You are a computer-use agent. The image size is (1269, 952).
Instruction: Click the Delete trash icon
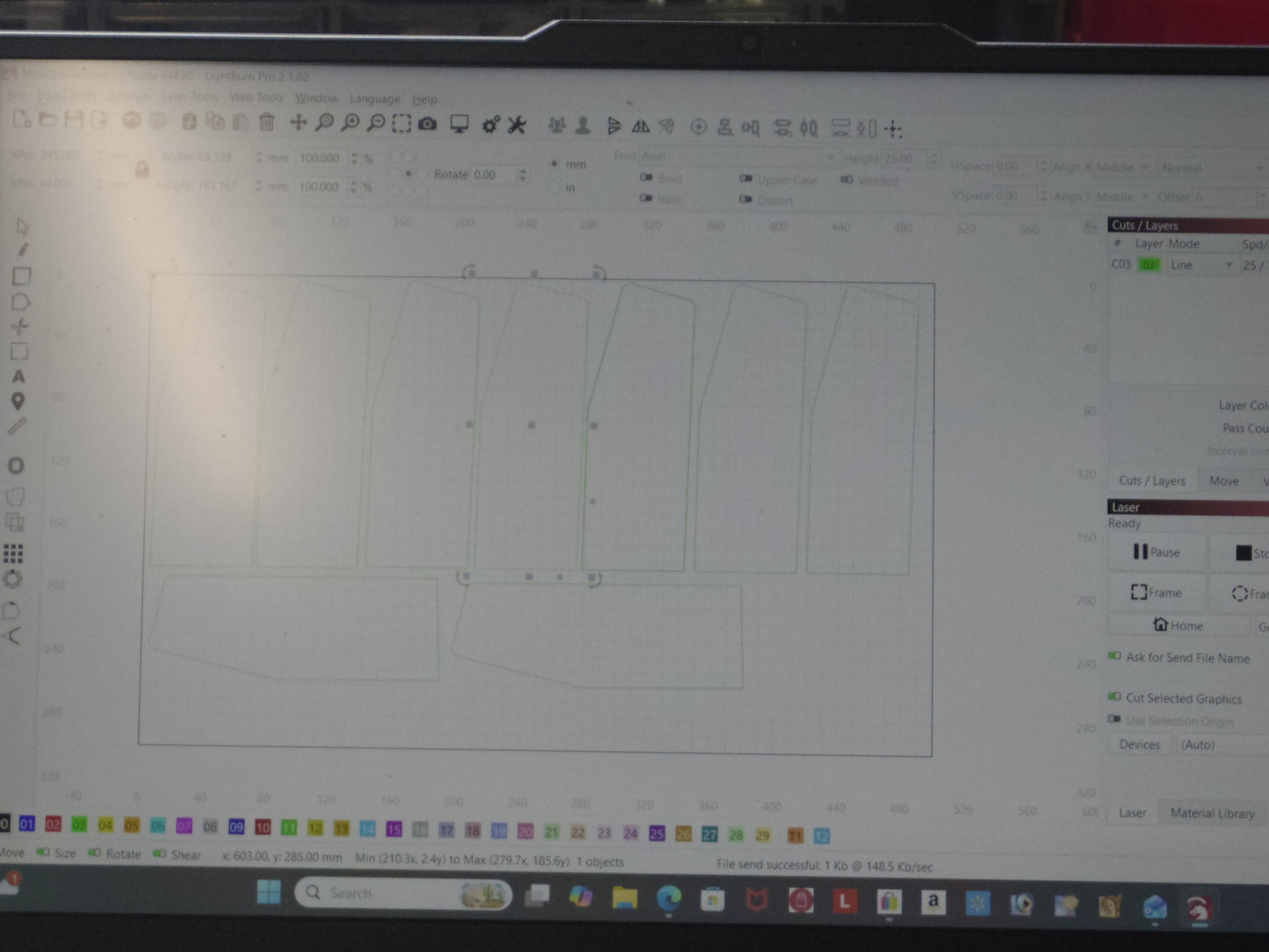(x=267, y=122)
